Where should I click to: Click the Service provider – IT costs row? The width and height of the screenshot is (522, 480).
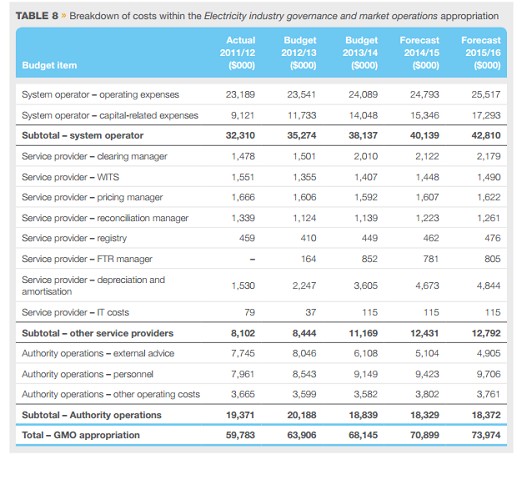[x=261, y=312]
